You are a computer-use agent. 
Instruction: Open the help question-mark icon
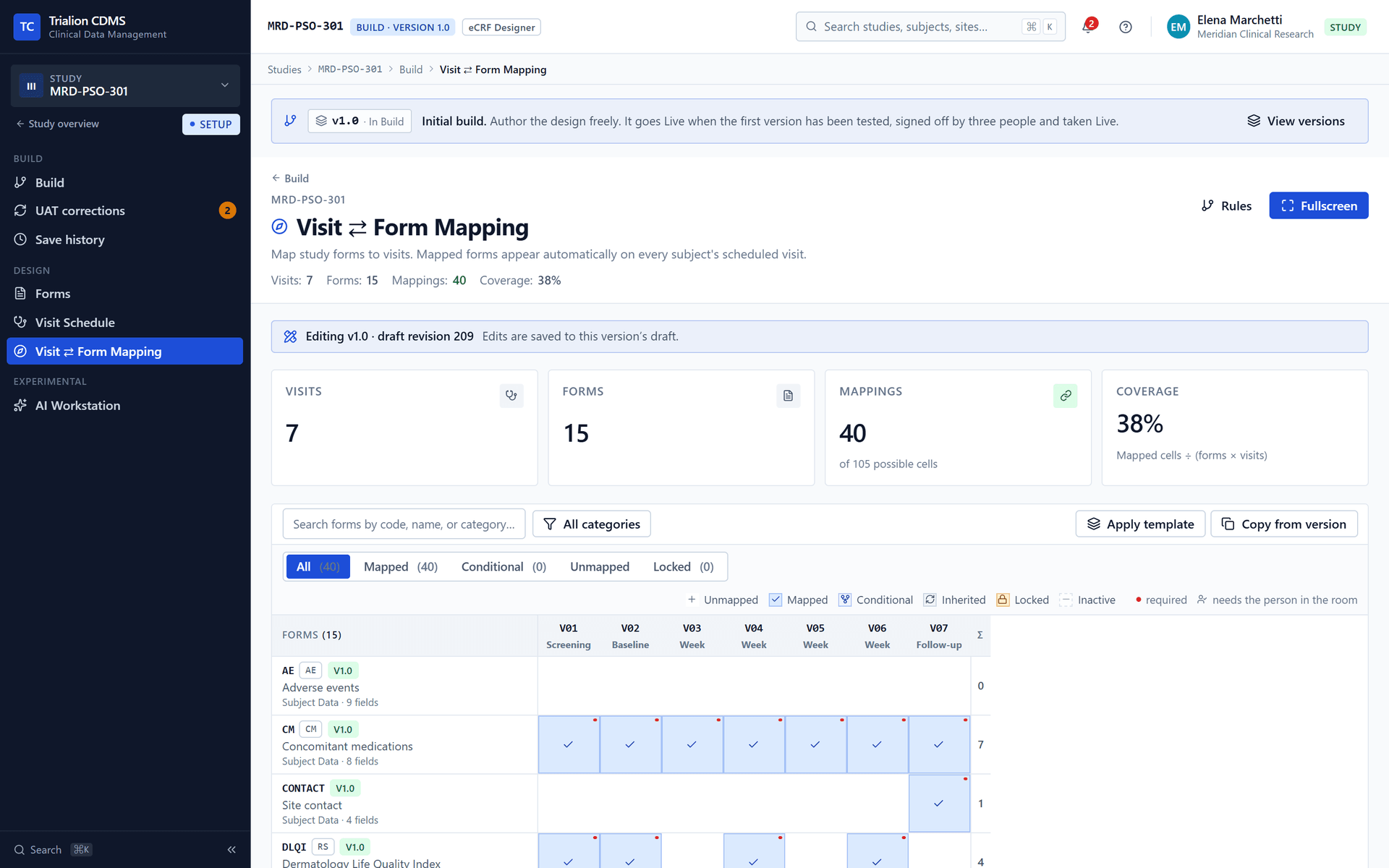tap(1126, 27)
